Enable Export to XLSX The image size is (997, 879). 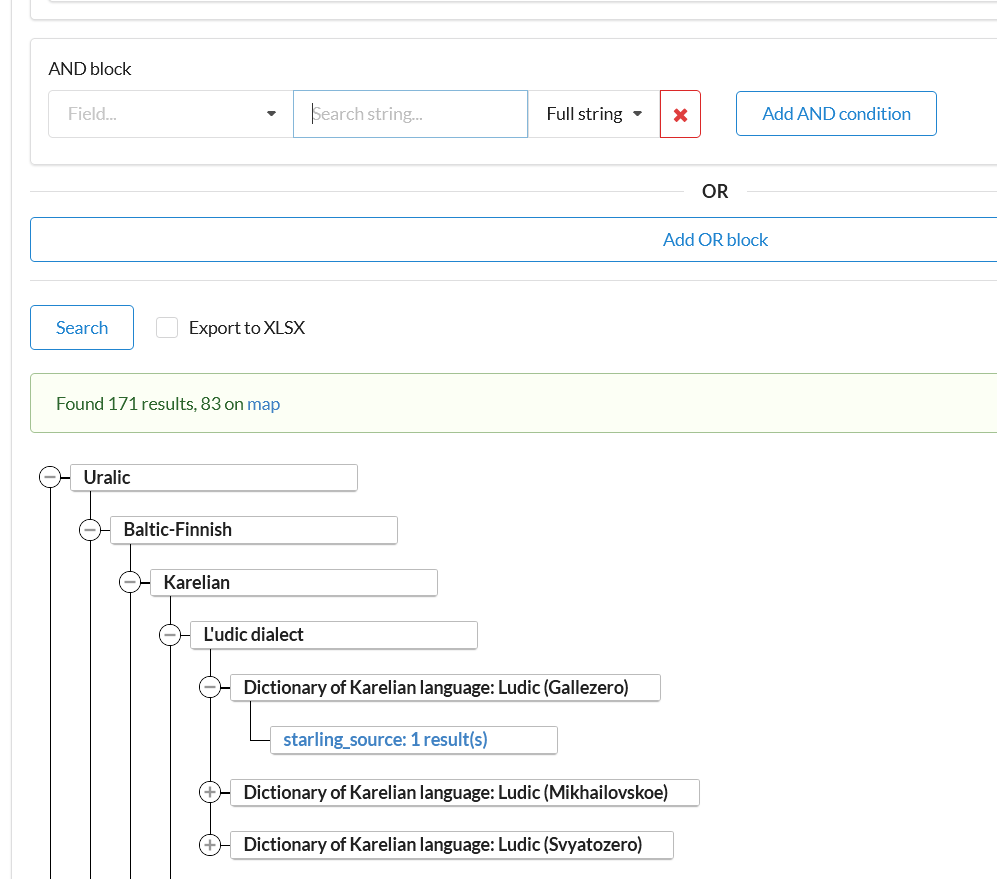pyautogui.click(x=167, y=327)
